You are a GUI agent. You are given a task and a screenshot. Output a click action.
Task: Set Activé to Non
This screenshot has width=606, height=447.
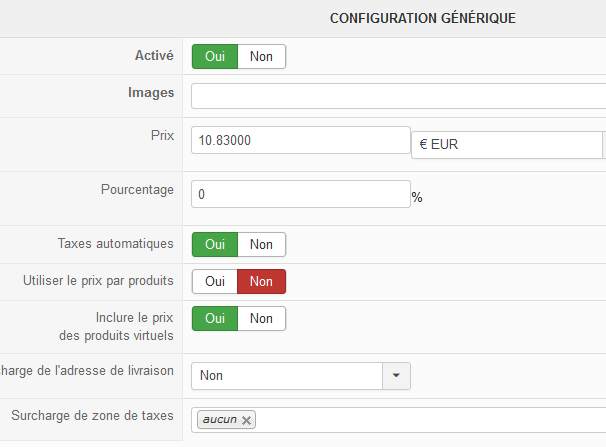point(261,57)
